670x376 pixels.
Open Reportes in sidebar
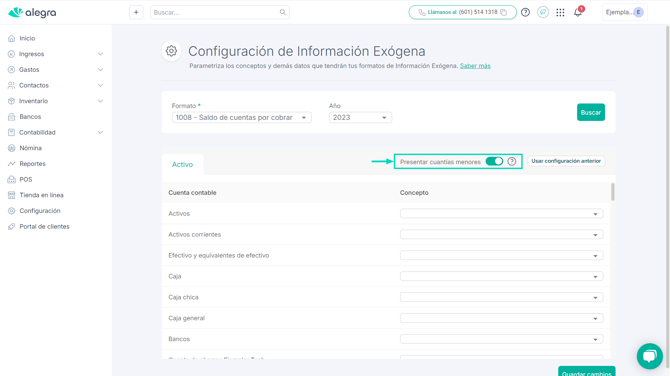[x=32, y=164]
